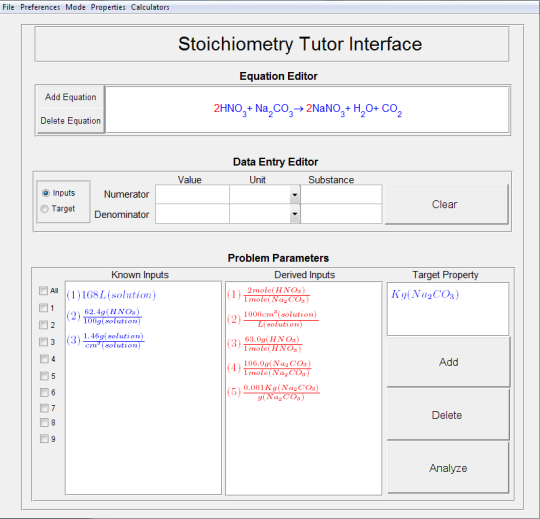Click the Add Equation button
Image resolution: width=540 pixels, height=519 pixels.
[x=71, y=97]
